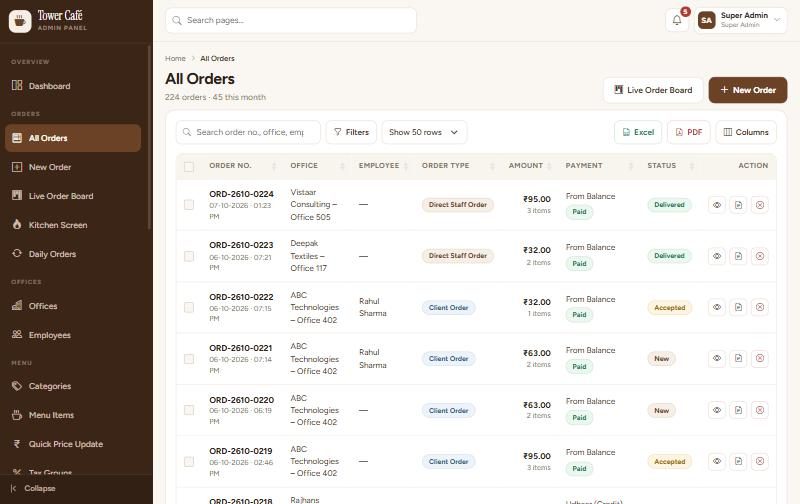The image size is (800, 504).
Task: View order ORD-2610-0219 with eye icon
Action: point(717,461)
